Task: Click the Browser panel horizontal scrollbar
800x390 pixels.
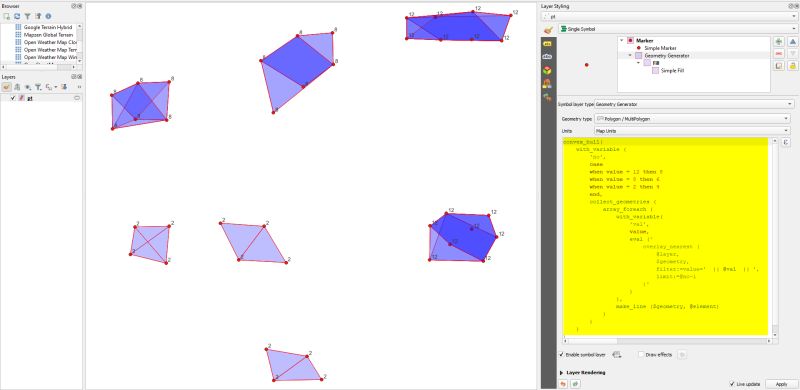Action: (x=38, y=67)
